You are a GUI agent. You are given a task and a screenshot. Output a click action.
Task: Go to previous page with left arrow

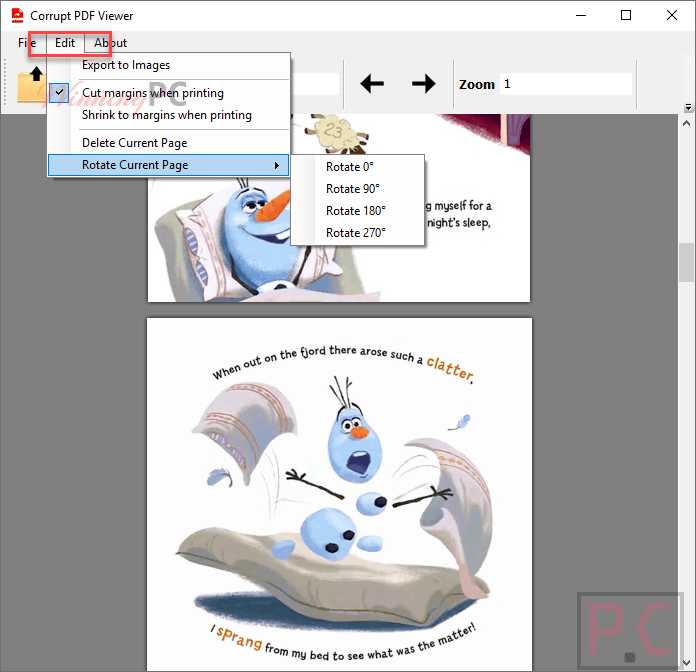[372, 84]
